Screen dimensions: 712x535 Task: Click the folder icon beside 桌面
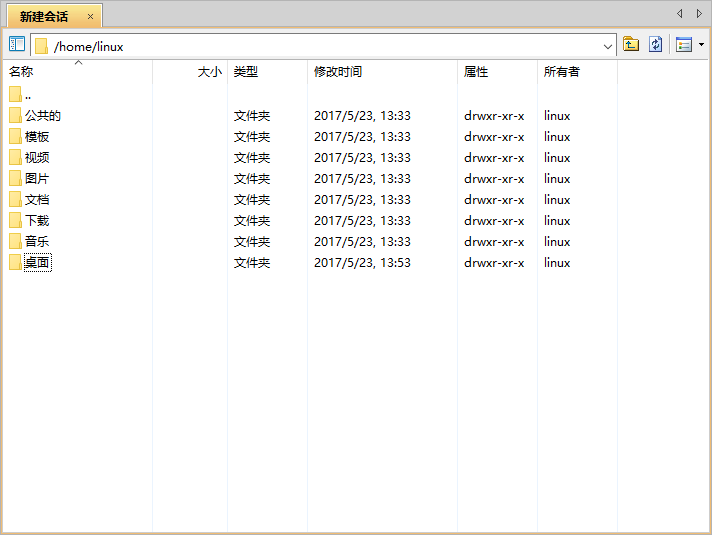click(x=15, y=262)
